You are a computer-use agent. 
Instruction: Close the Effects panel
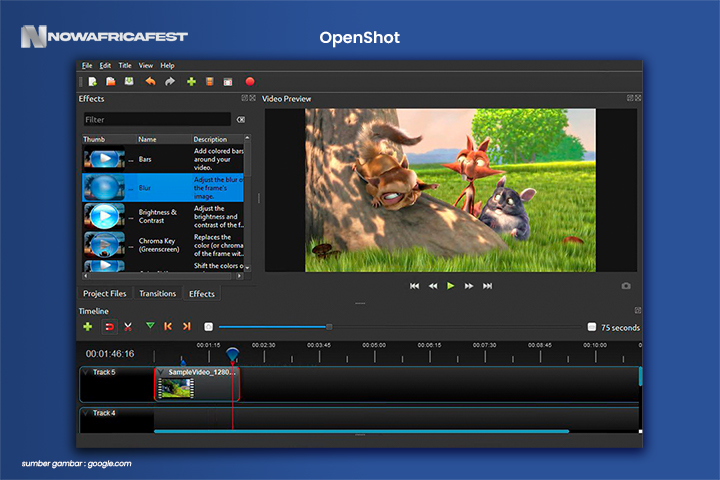[x=253, y=98]
